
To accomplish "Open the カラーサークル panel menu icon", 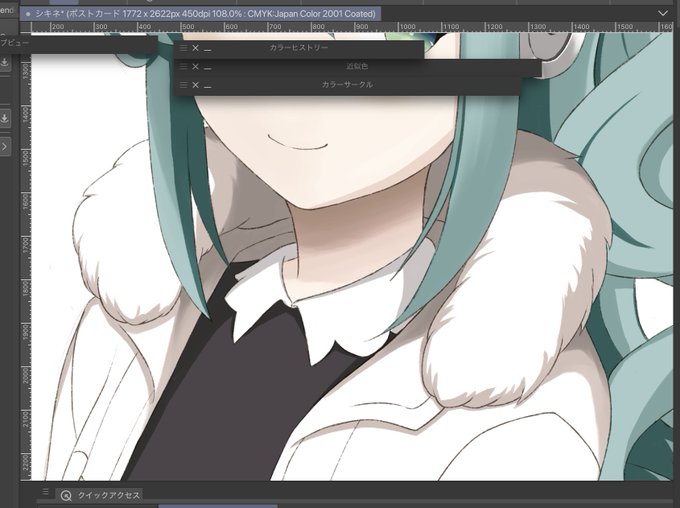I will [183, 84].
